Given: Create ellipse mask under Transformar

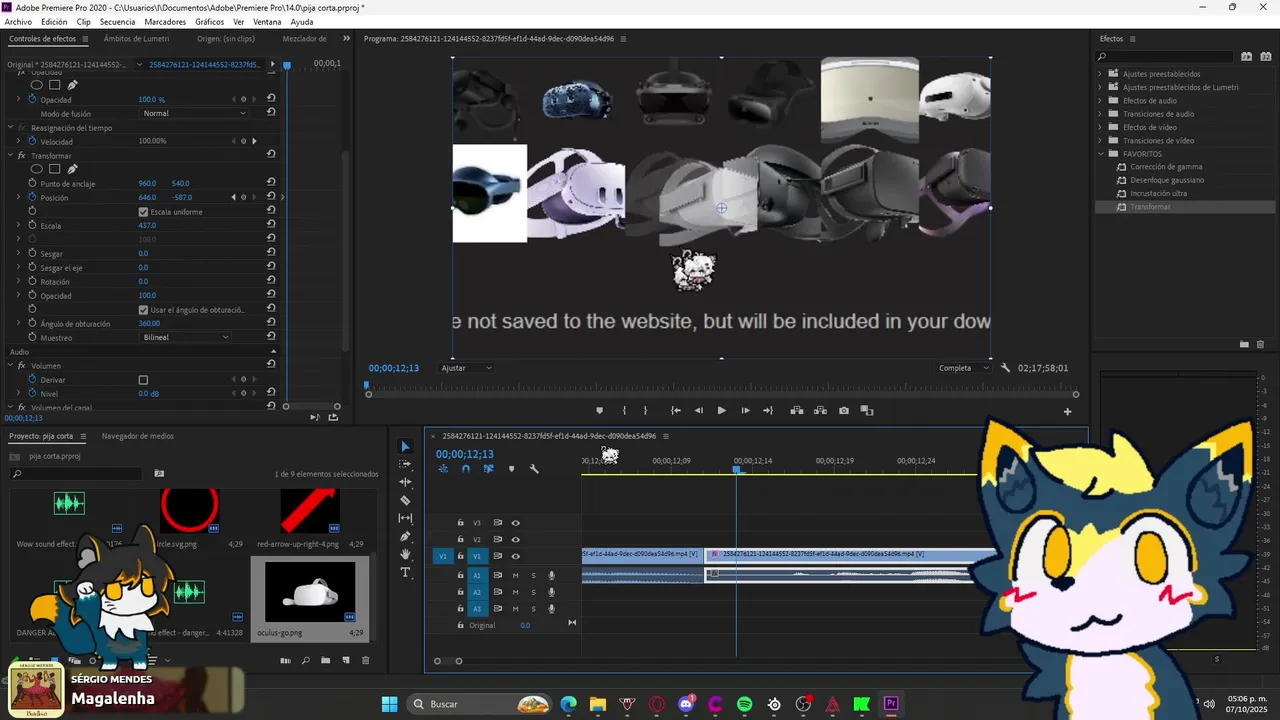Looking at the screenshot, I should pos(37,169).
